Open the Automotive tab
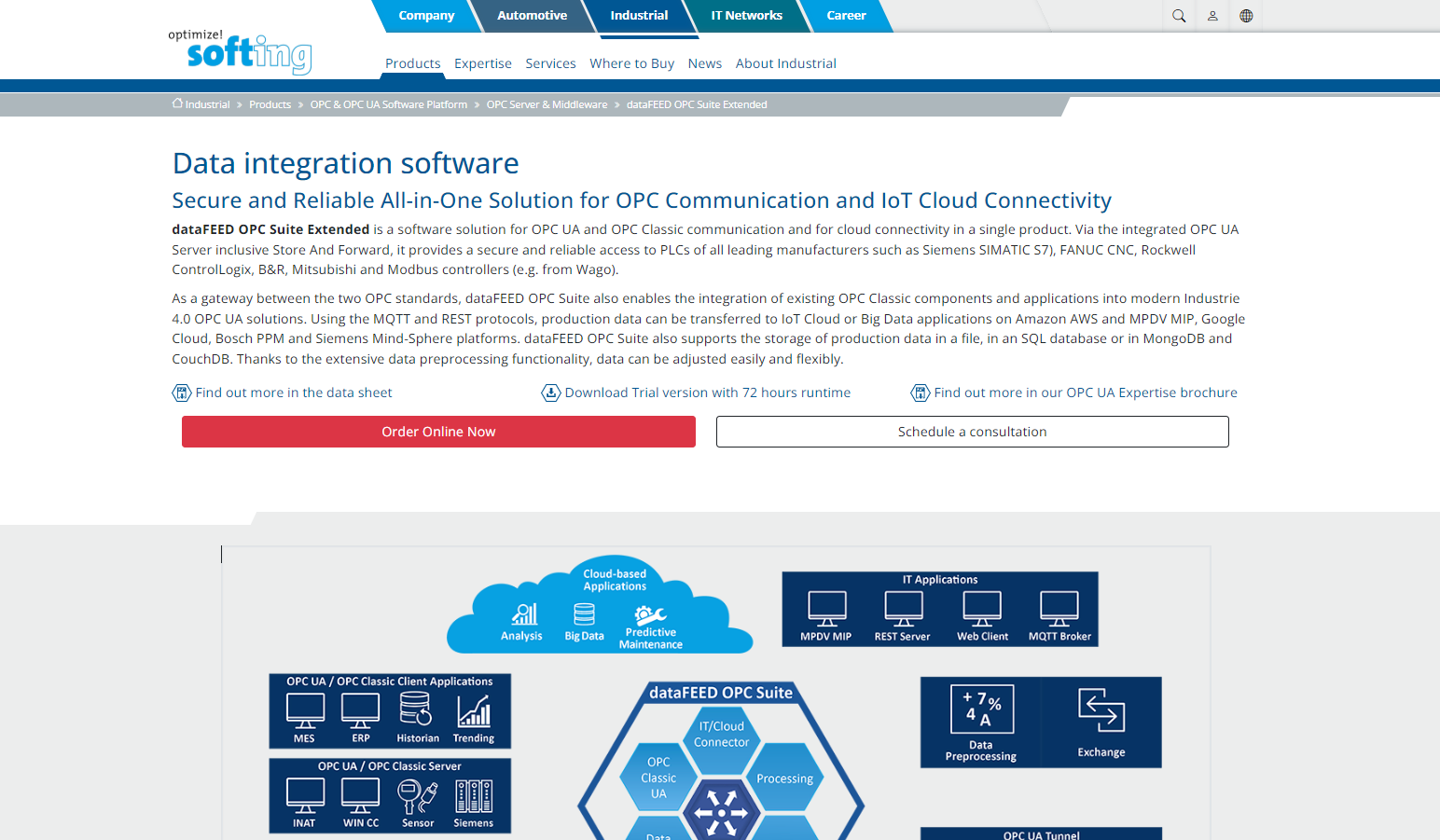Image resolution: width=1440 pixels, height=840 pixels. (x=532, y=16)
